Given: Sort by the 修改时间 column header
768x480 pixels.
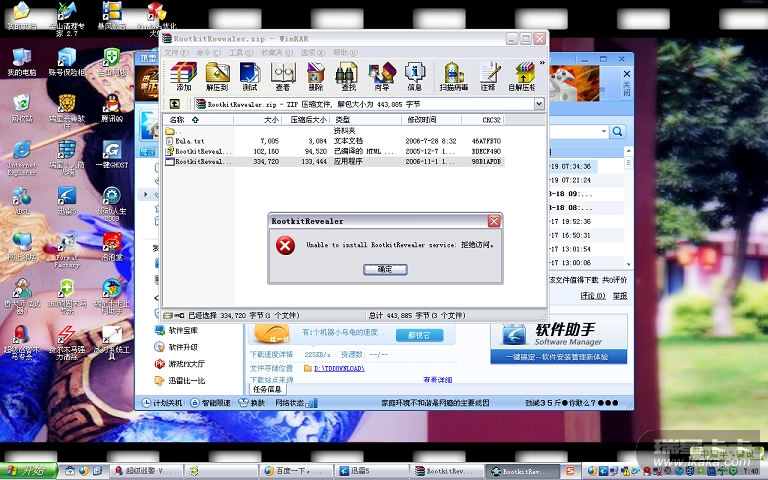Looking at the screenshot, I should coord(432,120).
